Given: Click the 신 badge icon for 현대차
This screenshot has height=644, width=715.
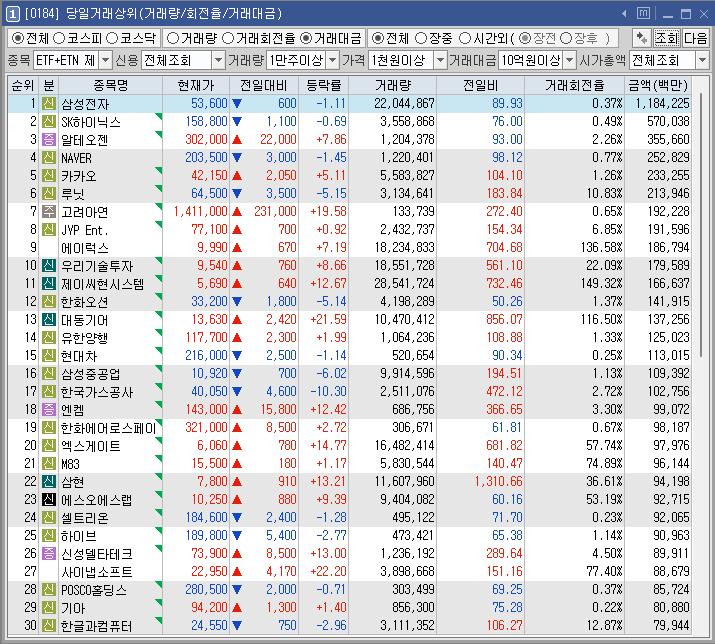Looking at the screenshot, I should pos(49,356).
